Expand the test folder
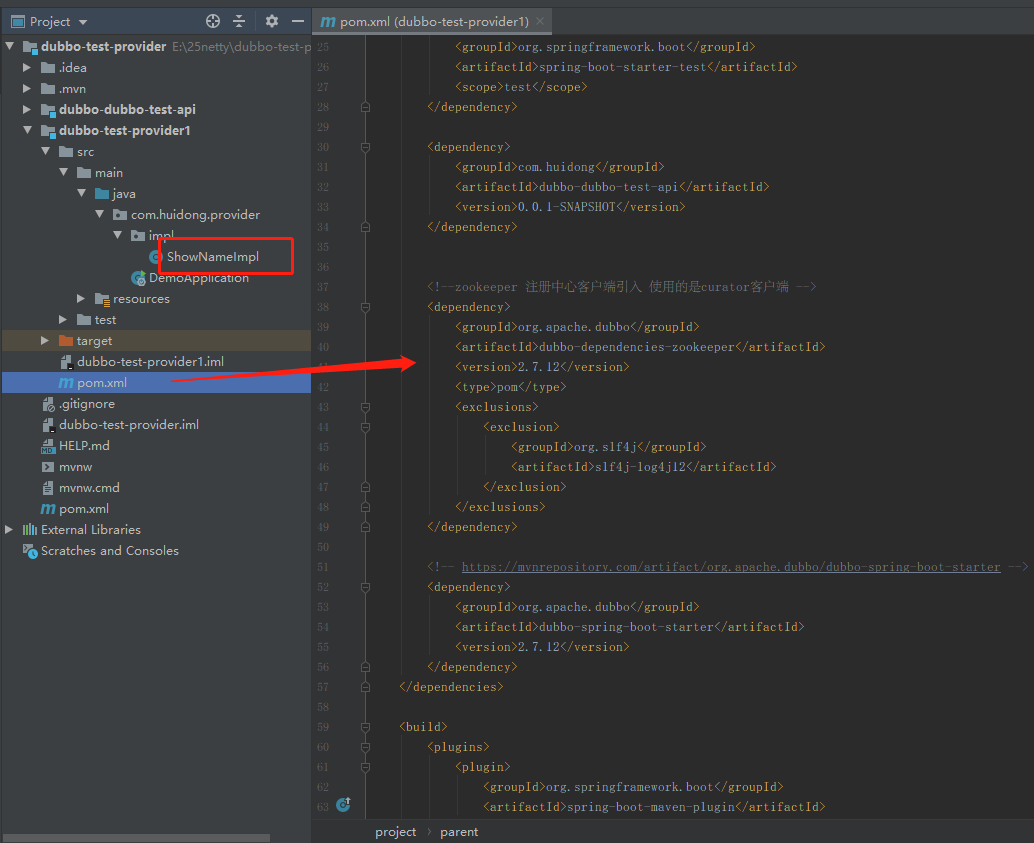This screenshot has width=1034, height=843. 63,320
